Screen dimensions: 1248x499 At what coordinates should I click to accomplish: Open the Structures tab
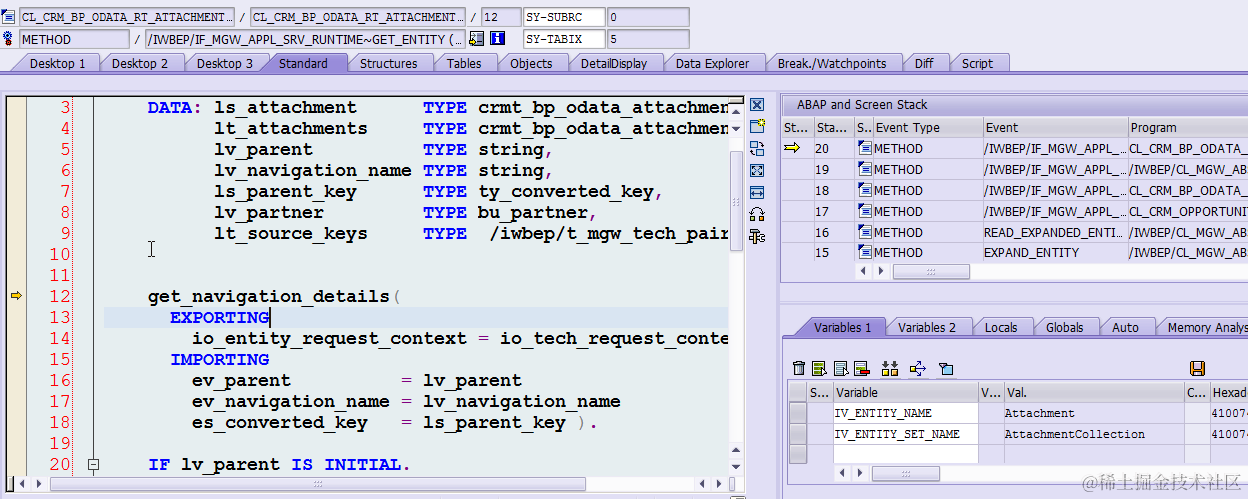coord(388,63)
